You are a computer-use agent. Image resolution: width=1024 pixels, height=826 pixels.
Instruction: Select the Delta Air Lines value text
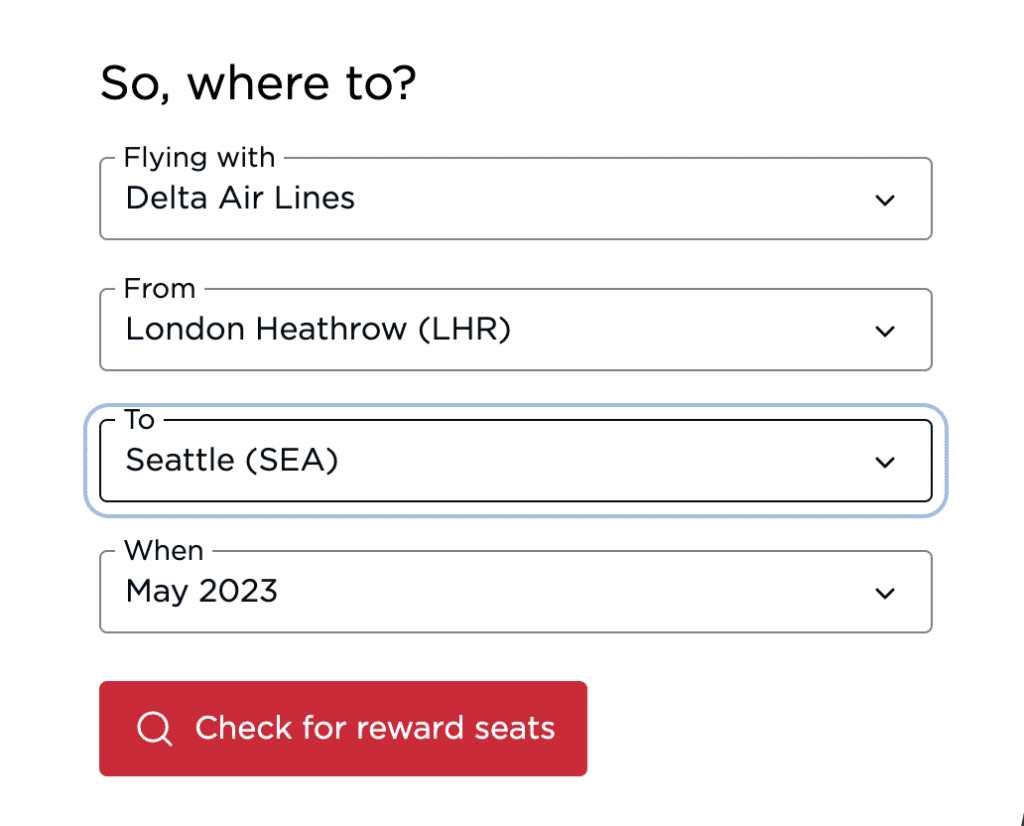click(240, 198)
